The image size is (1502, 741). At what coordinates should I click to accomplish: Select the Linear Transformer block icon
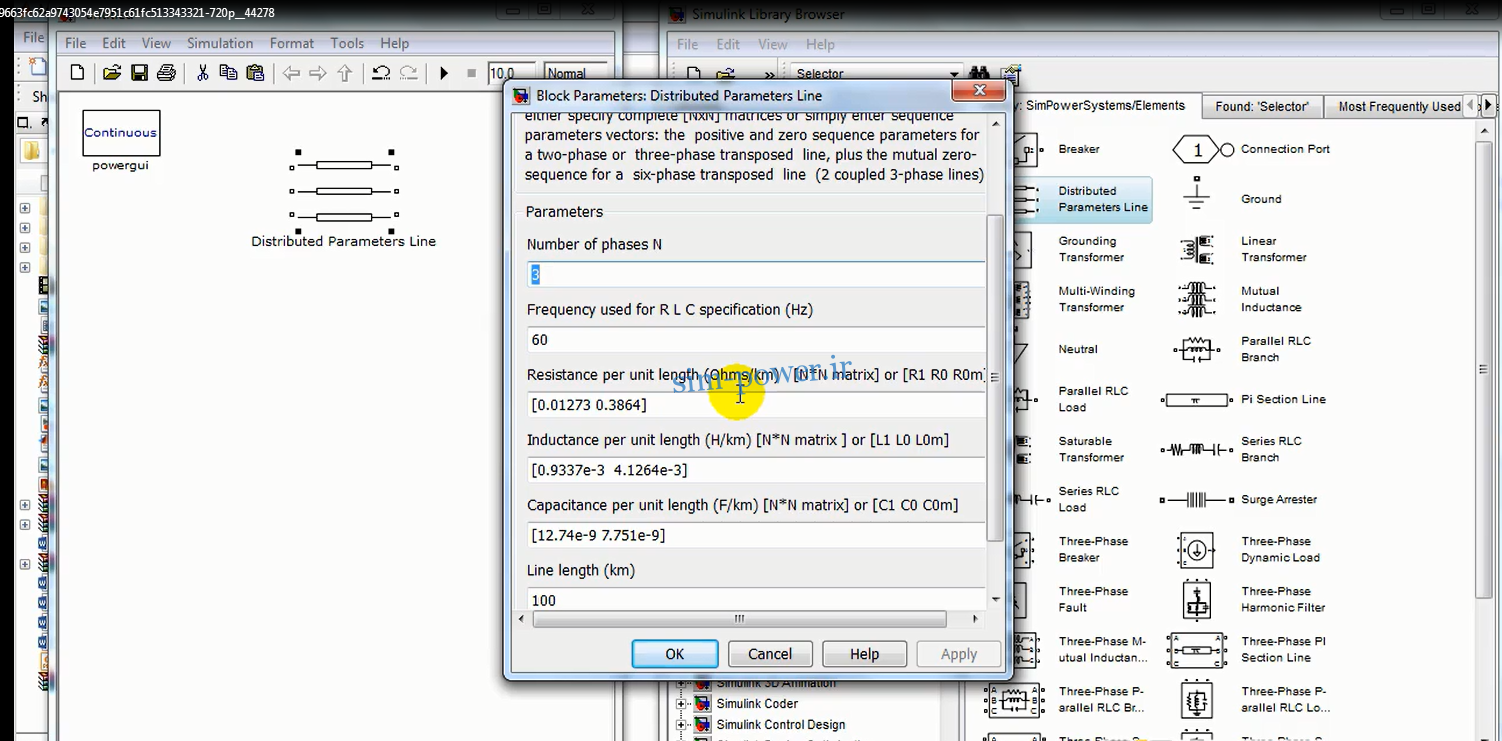pyautogui.click(x=1196, y=249)
